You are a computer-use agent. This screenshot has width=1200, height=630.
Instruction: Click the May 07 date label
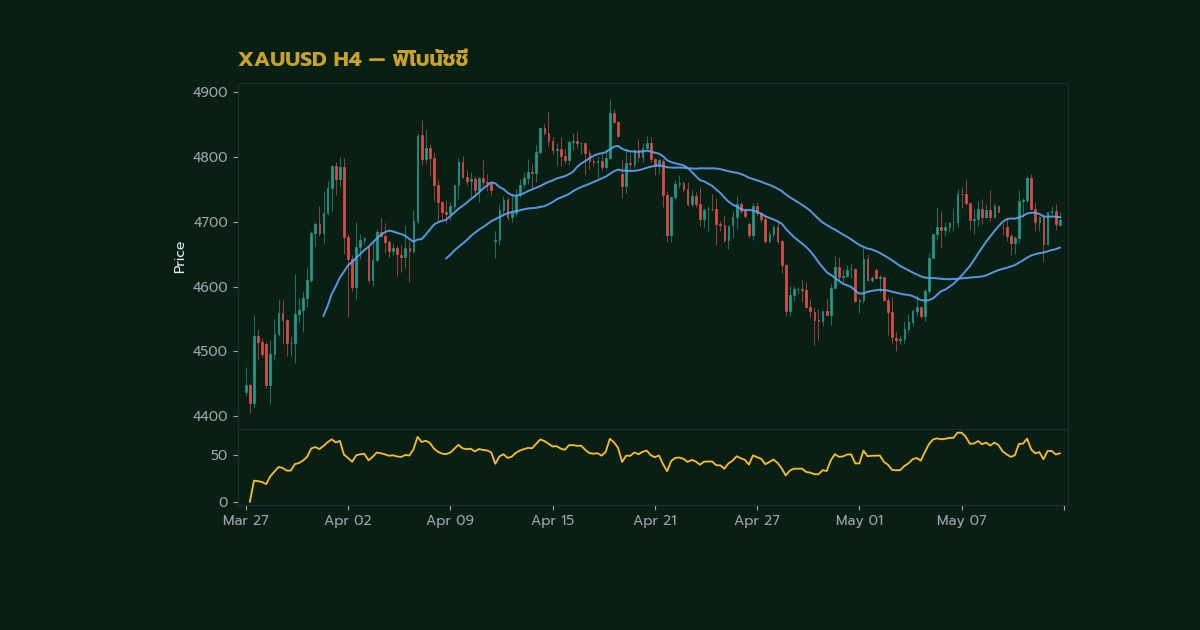coord(962,521)
